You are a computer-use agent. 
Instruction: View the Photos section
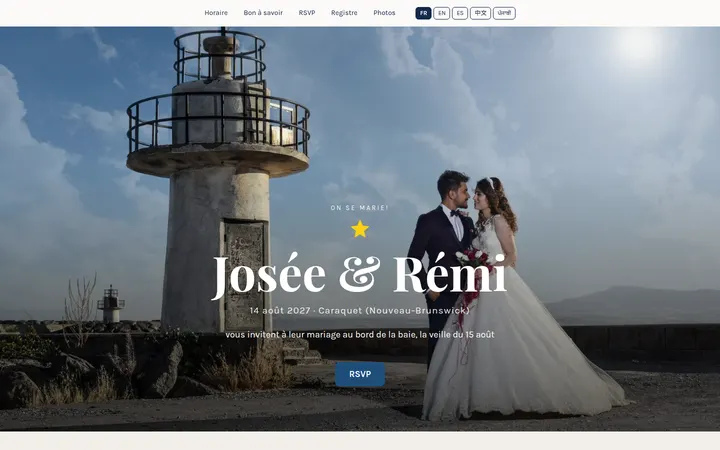[384, 13]
